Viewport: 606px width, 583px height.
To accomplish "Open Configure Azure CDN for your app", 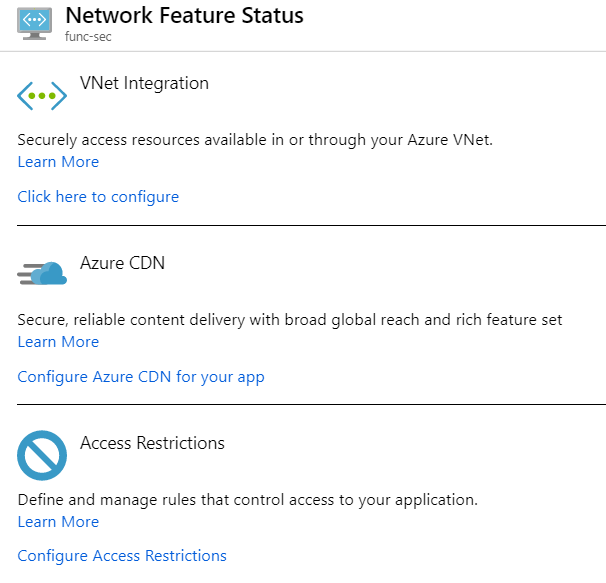I will 141,377.
